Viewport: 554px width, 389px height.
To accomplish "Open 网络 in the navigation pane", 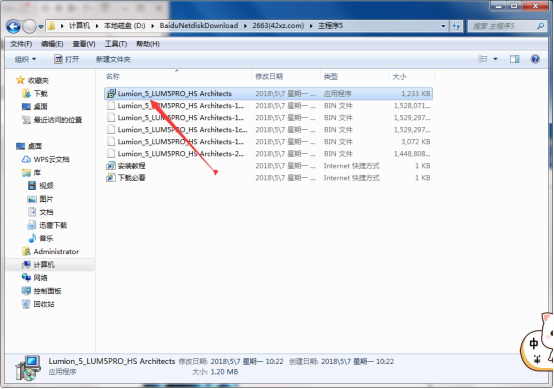I will [x=35, y=278].
